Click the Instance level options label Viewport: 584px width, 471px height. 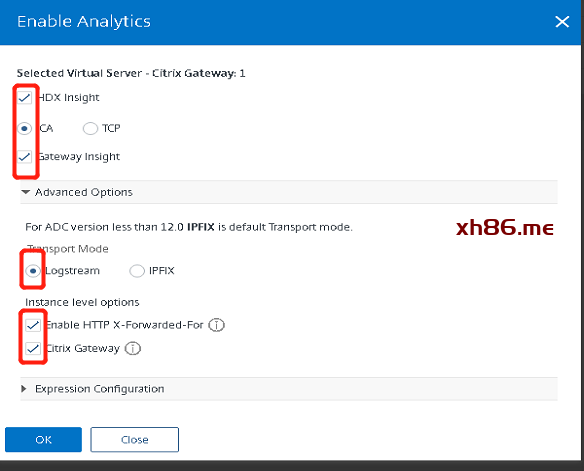[x=82, y=302]
